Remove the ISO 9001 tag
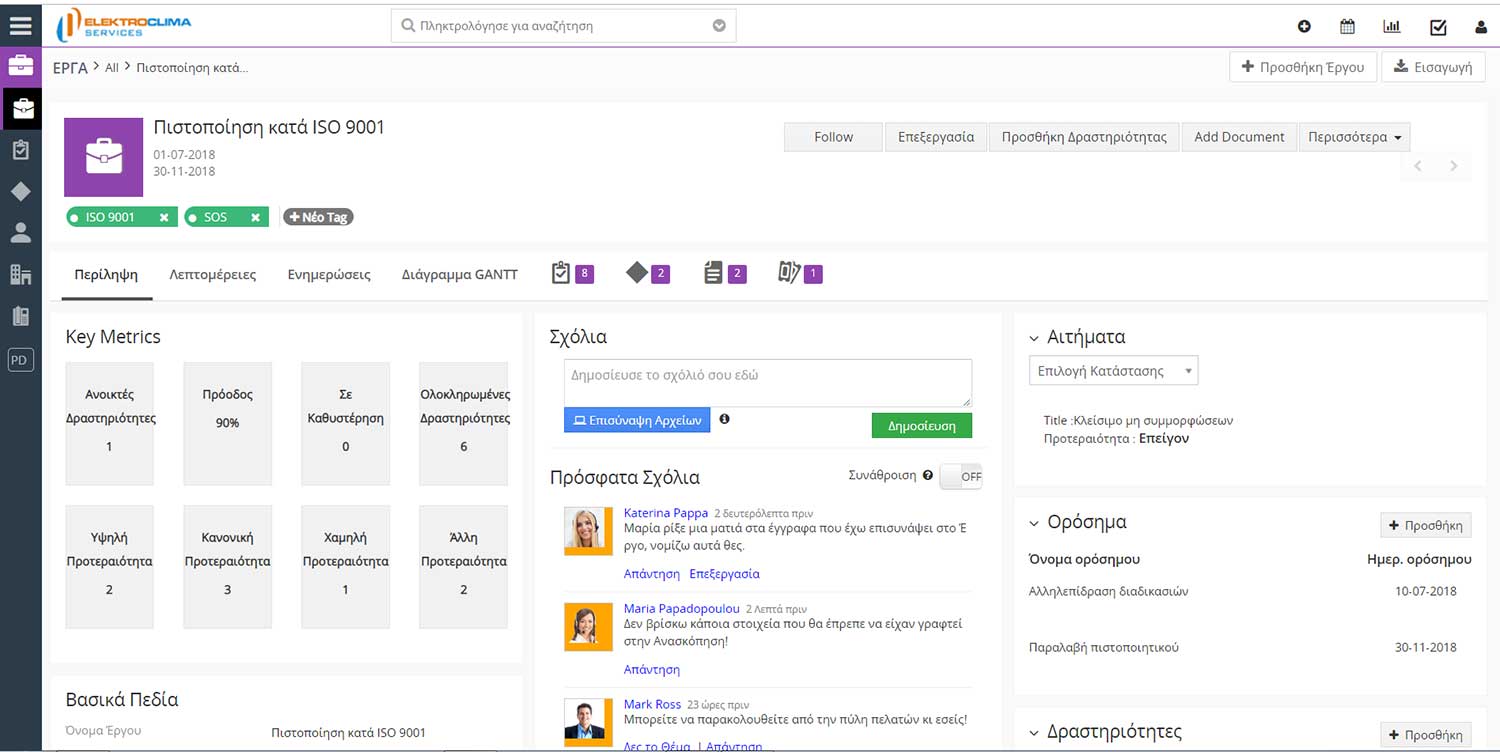 click(164, 217)
